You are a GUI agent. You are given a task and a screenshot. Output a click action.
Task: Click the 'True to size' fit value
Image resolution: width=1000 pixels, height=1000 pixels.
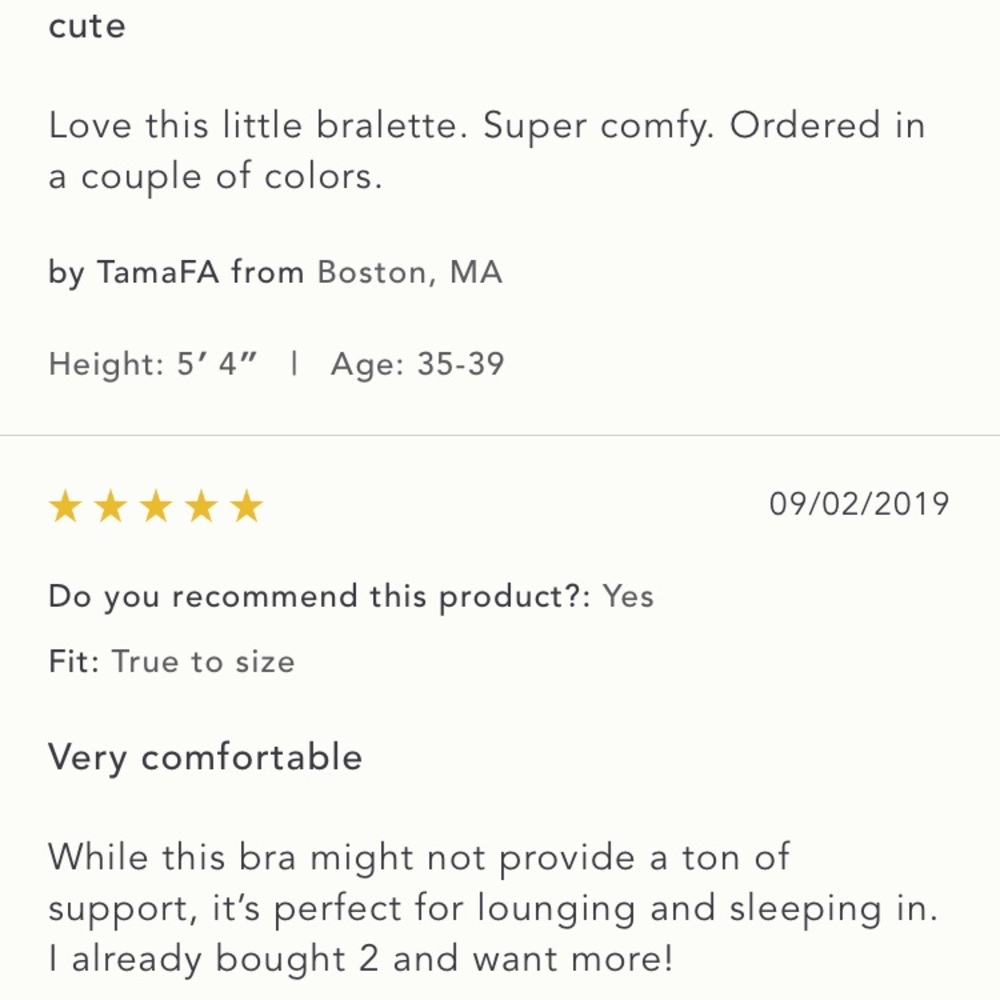click(x=203, y=661)
